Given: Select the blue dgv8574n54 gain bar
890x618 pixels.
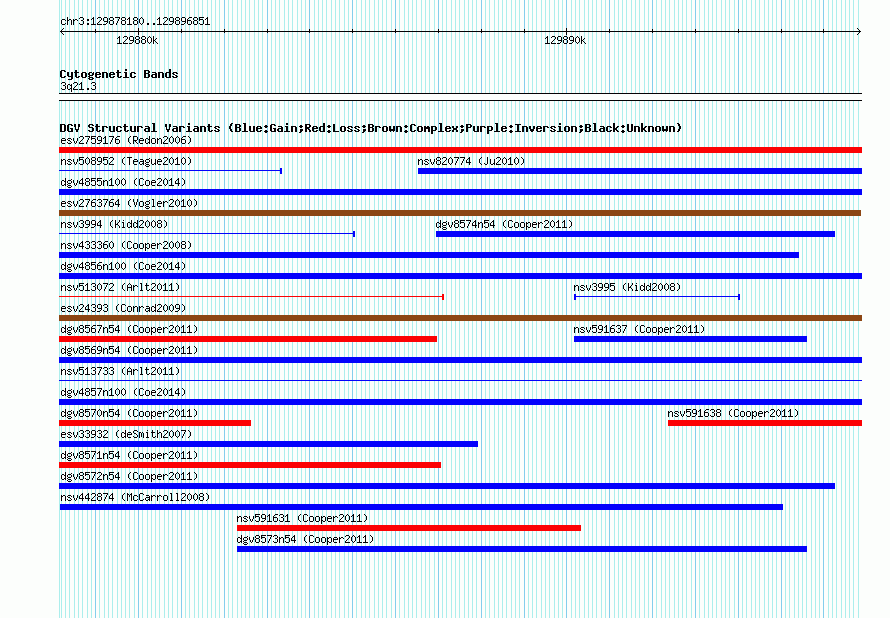Looking at the screenshot, I should click(x=635, y=234).
